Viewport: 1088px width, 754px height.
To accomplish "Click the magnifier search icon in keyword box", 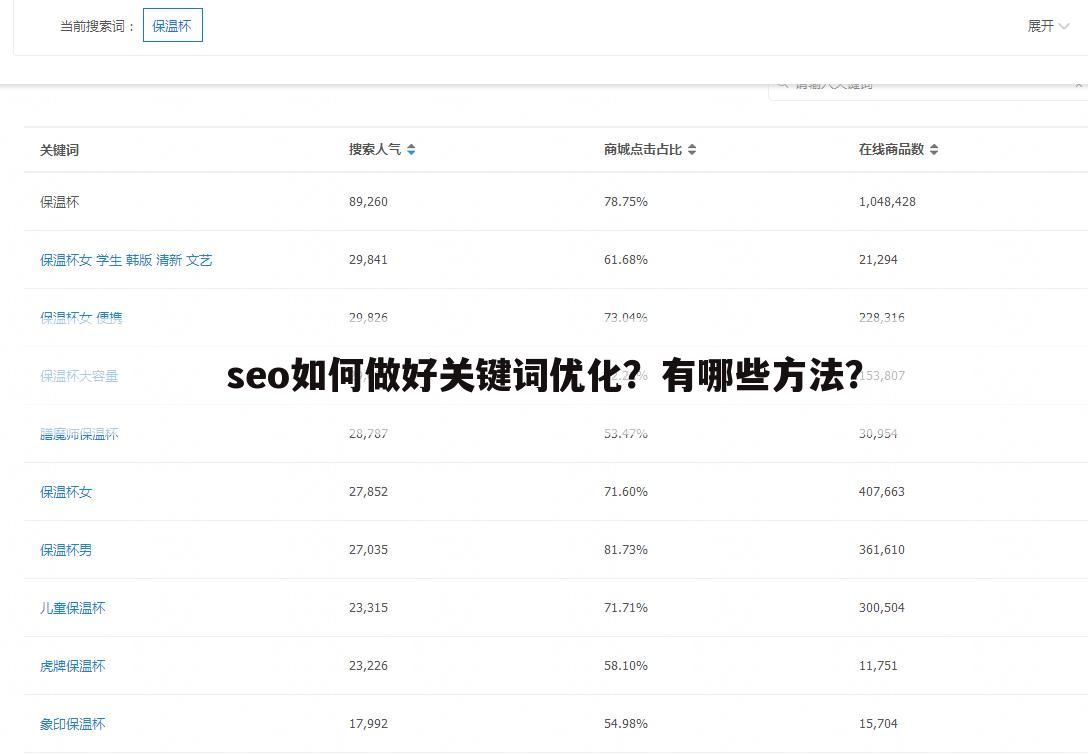I will coord(783,84).
